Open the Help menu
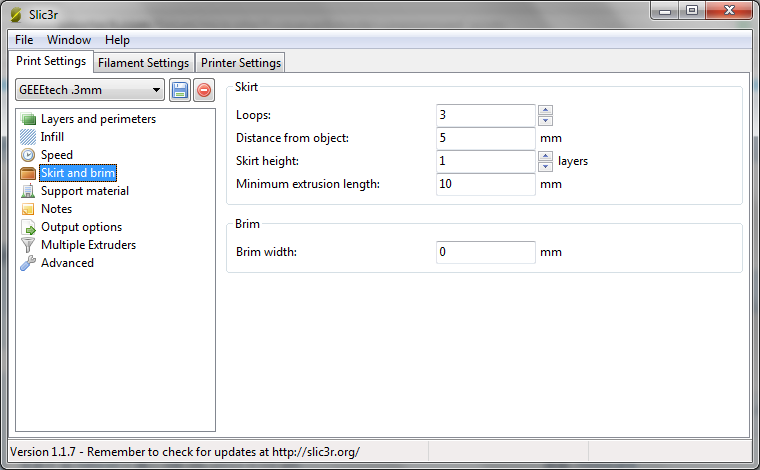Screen dimensions: 760x470 coord(117,40)
